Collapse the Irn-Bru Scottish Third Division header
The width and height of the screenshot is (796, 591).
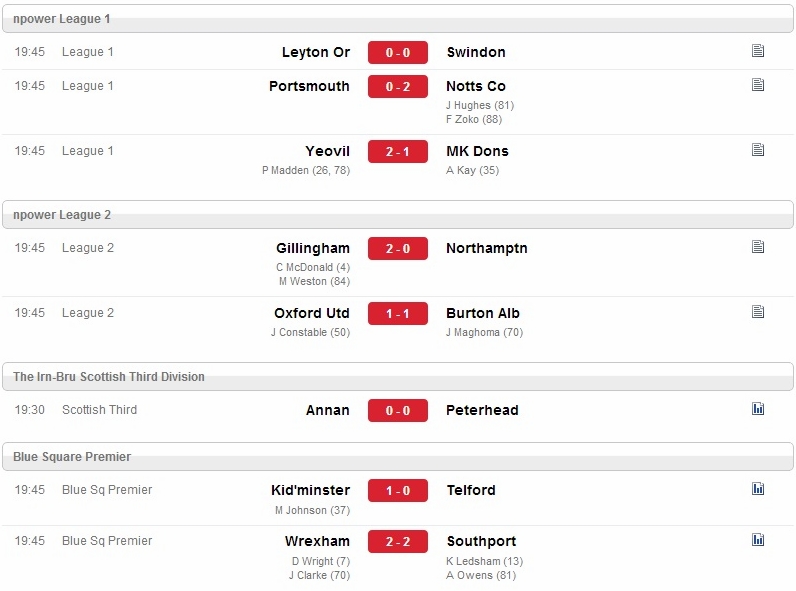(397, 377)
